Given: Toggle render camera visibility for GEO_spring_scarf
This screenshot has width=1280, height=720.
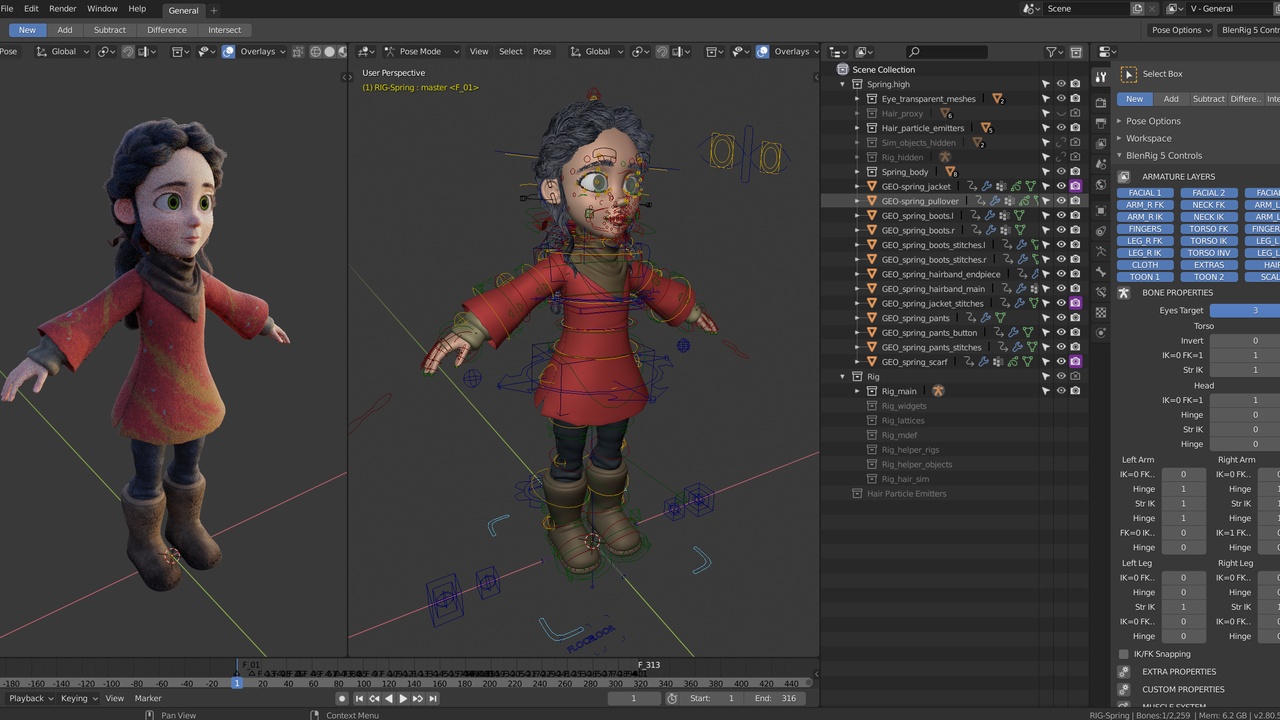Looking at the screenshot, I should coord(1075,361).
